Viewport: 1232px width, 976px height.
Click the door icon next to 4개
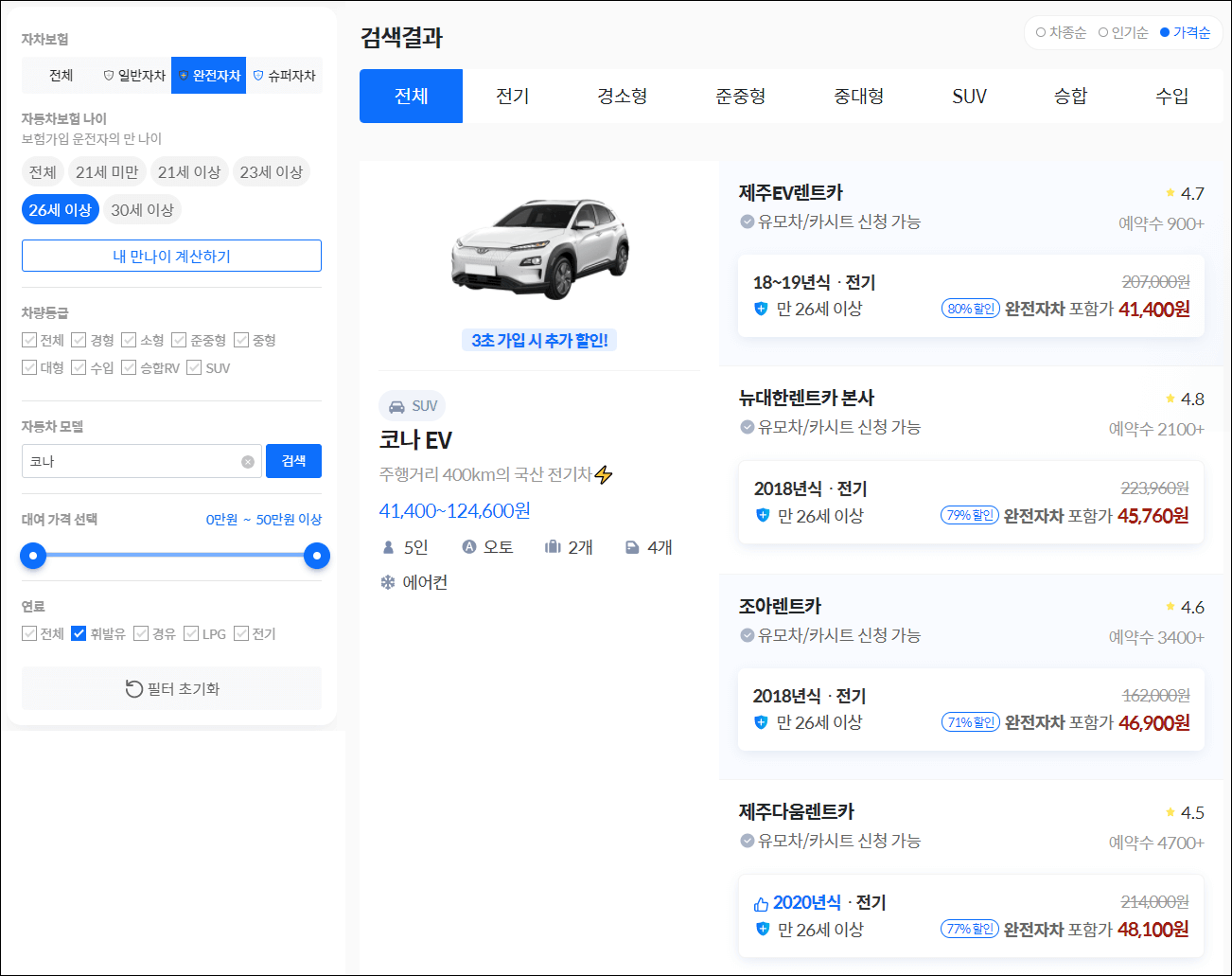(632, 547)
